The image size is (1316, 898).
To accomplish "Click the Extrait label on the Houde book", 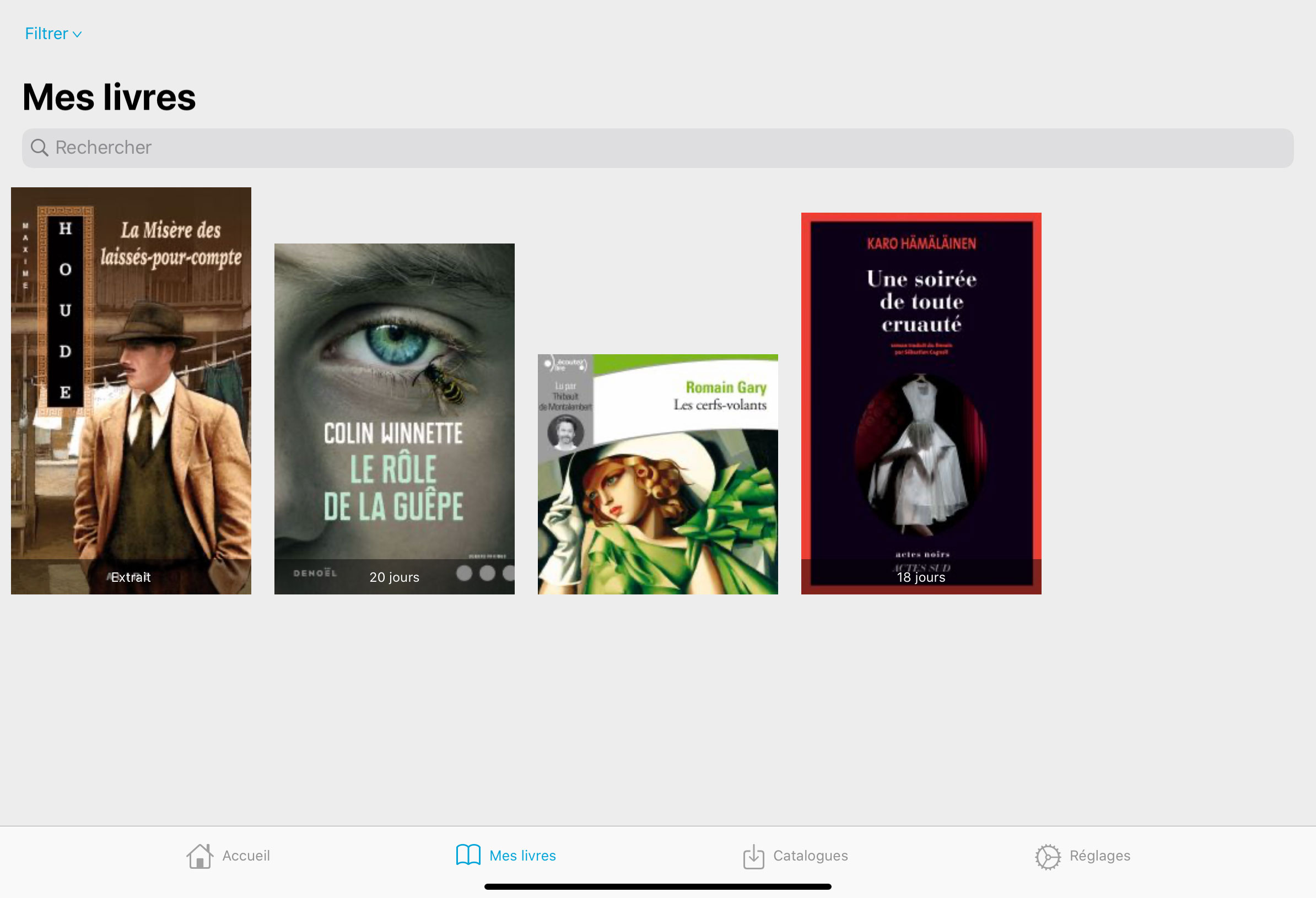I will point(131,577).
